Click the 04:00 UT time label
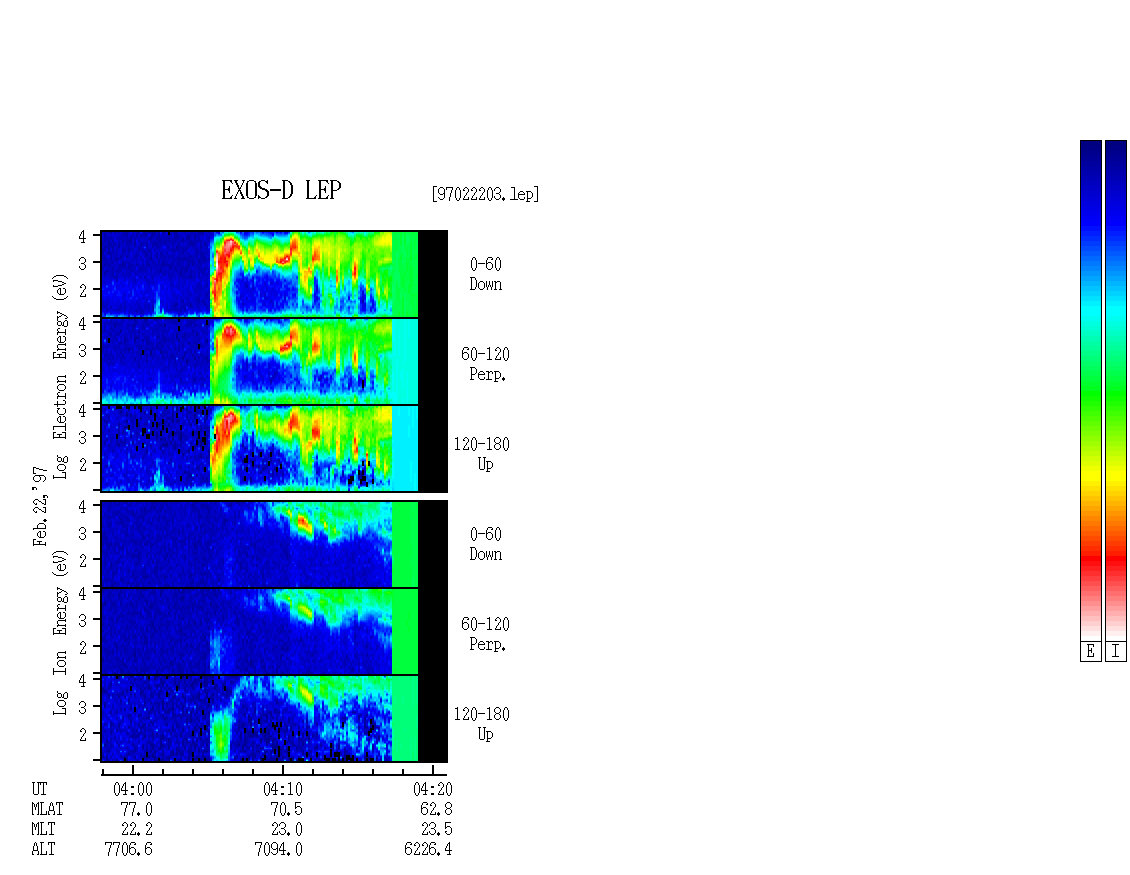 [133, 789]
